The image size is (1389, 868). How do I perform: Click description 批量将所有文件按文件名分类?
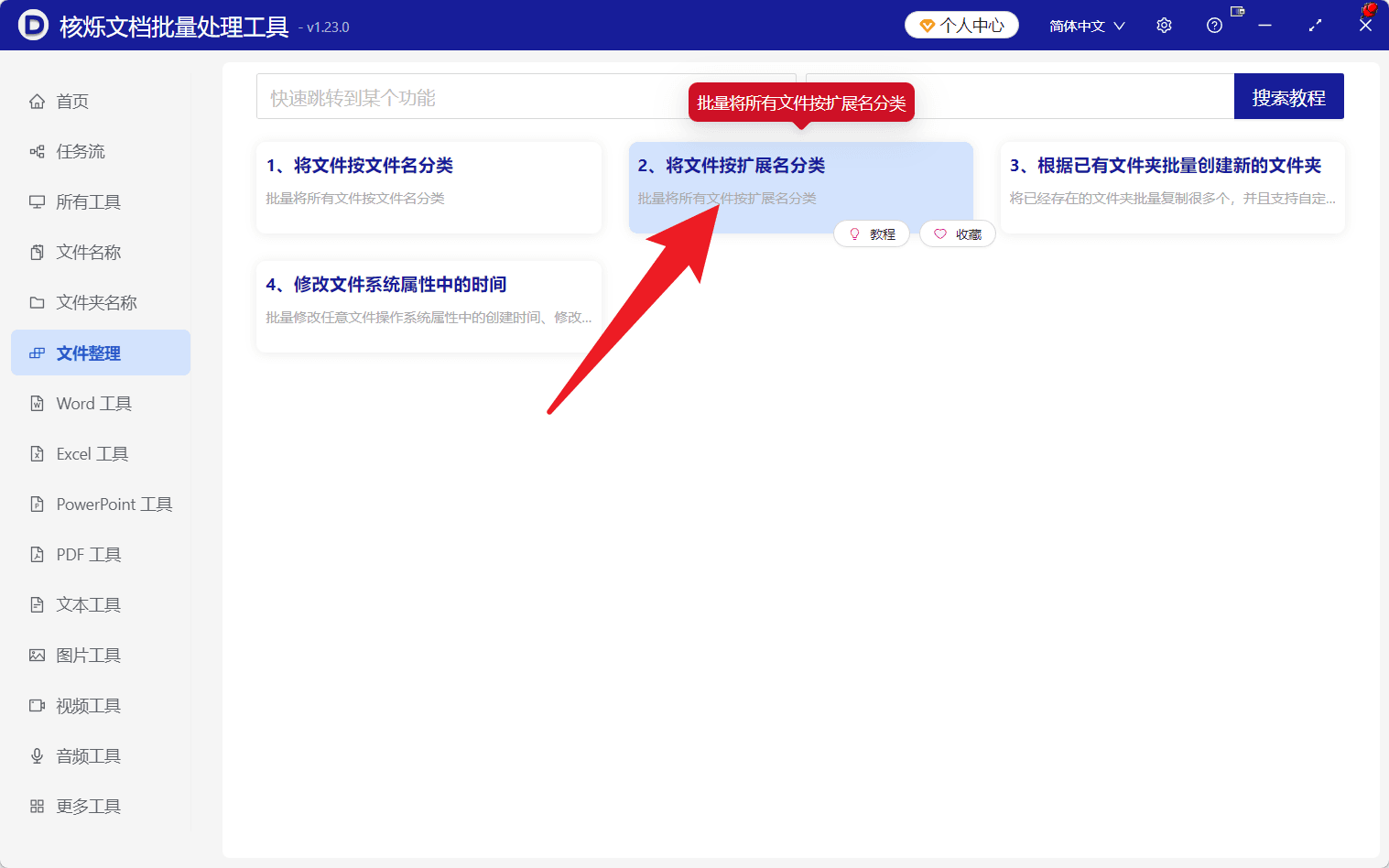355,199
